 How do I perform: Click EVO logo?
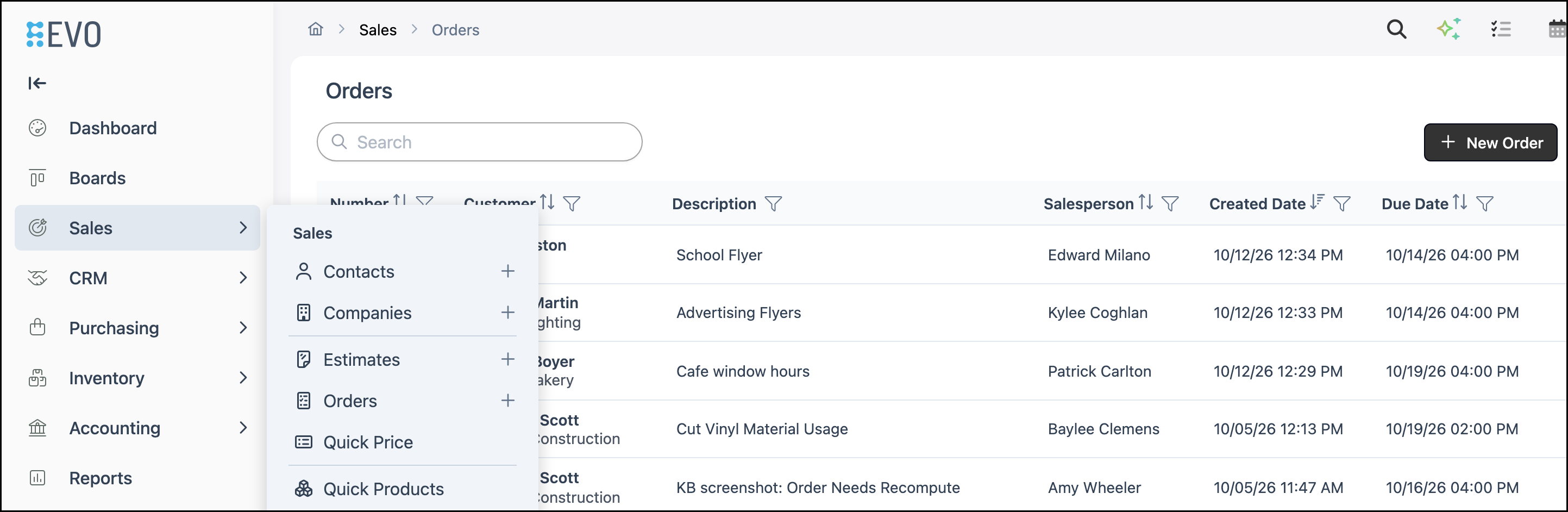click(x=64, y=34)
